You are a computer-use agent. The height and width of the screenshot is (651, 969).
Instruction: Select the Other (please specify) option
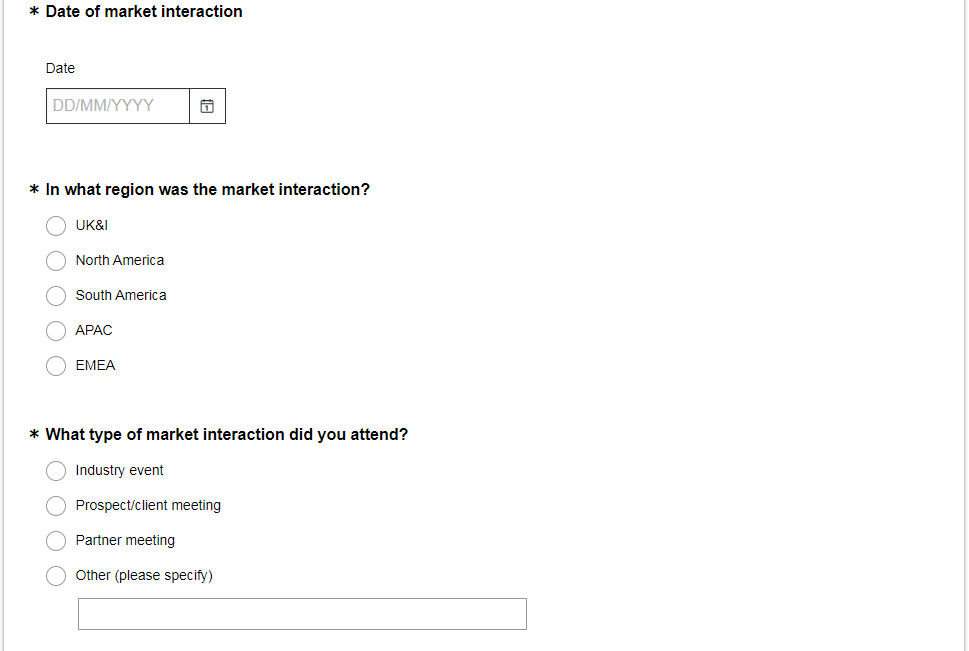56,576
